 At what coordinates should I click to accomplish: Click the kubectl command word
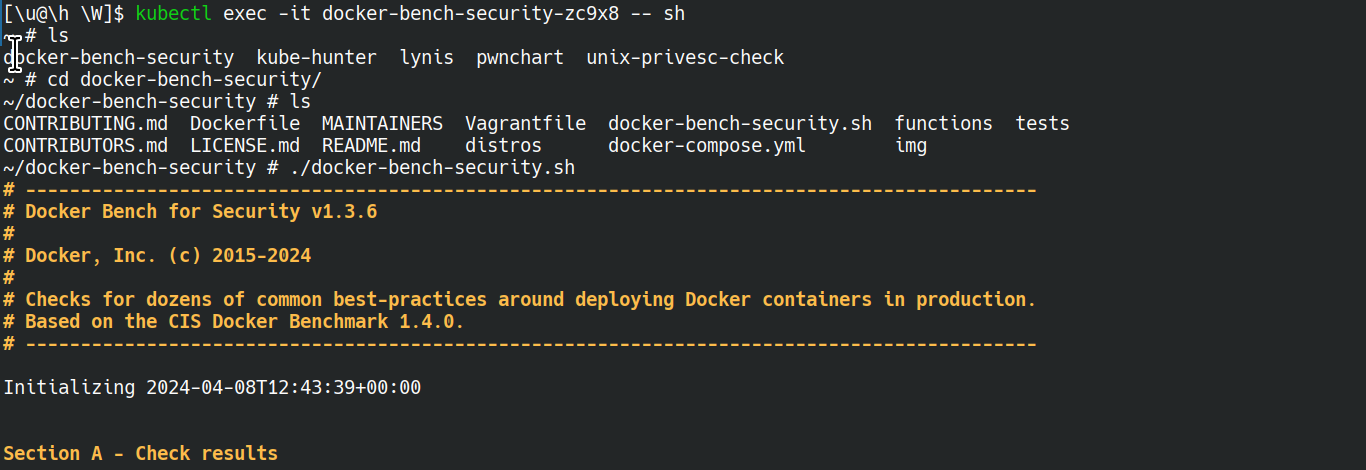click(174, 14)
